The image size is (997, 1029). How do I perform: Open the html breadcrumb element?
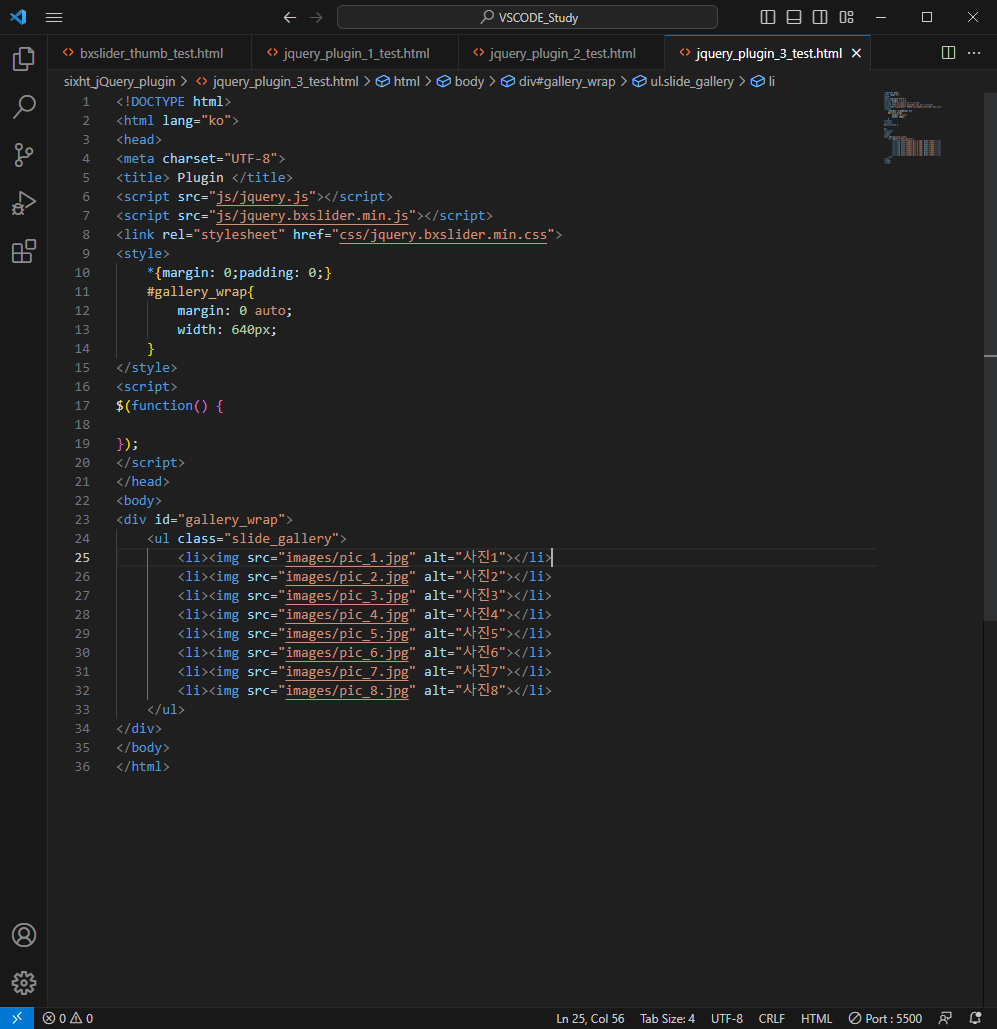(x=398, y=81)
